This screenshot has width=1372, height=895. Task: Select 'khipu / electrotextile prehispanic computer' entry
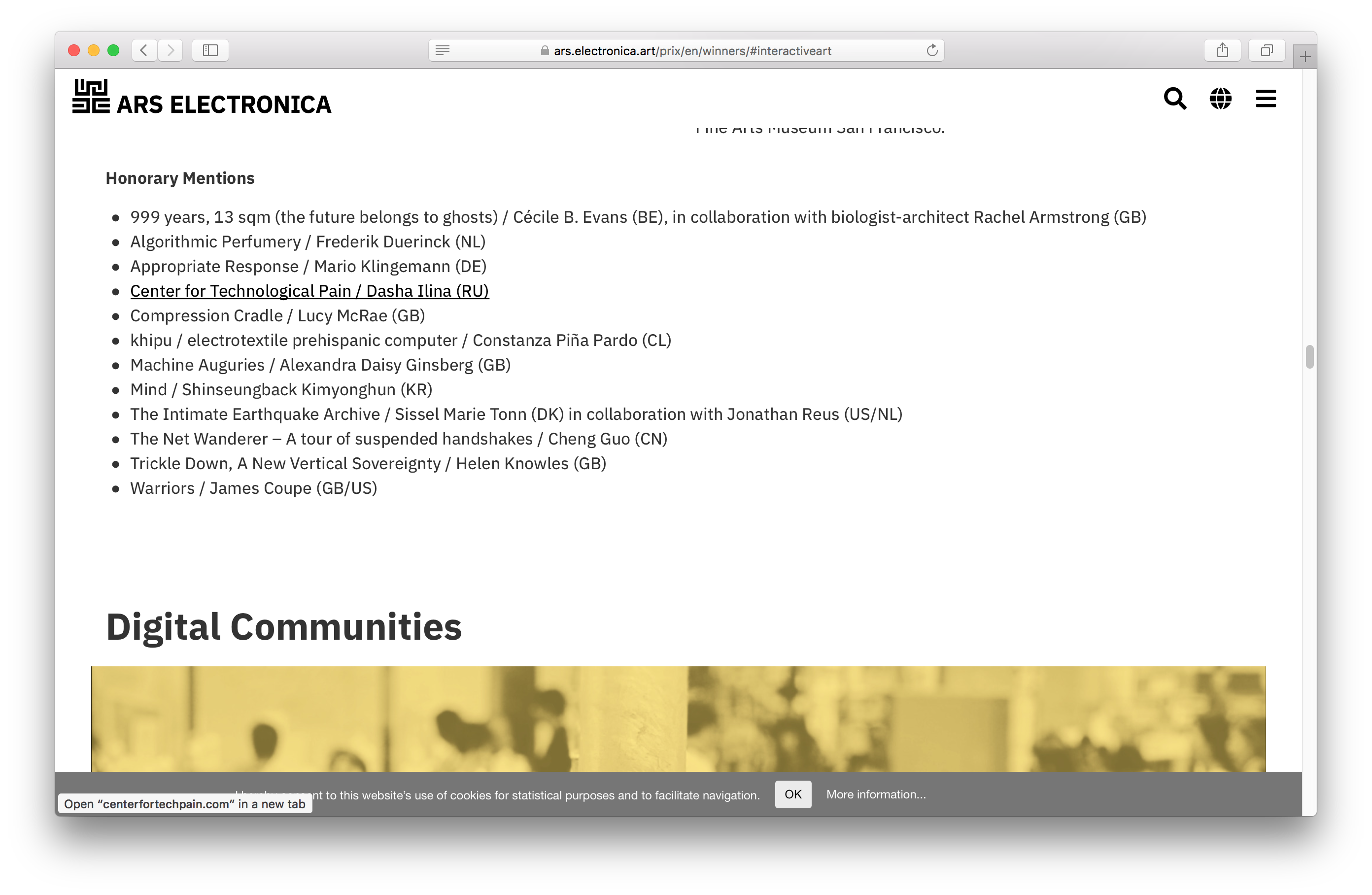coord(401,341)
